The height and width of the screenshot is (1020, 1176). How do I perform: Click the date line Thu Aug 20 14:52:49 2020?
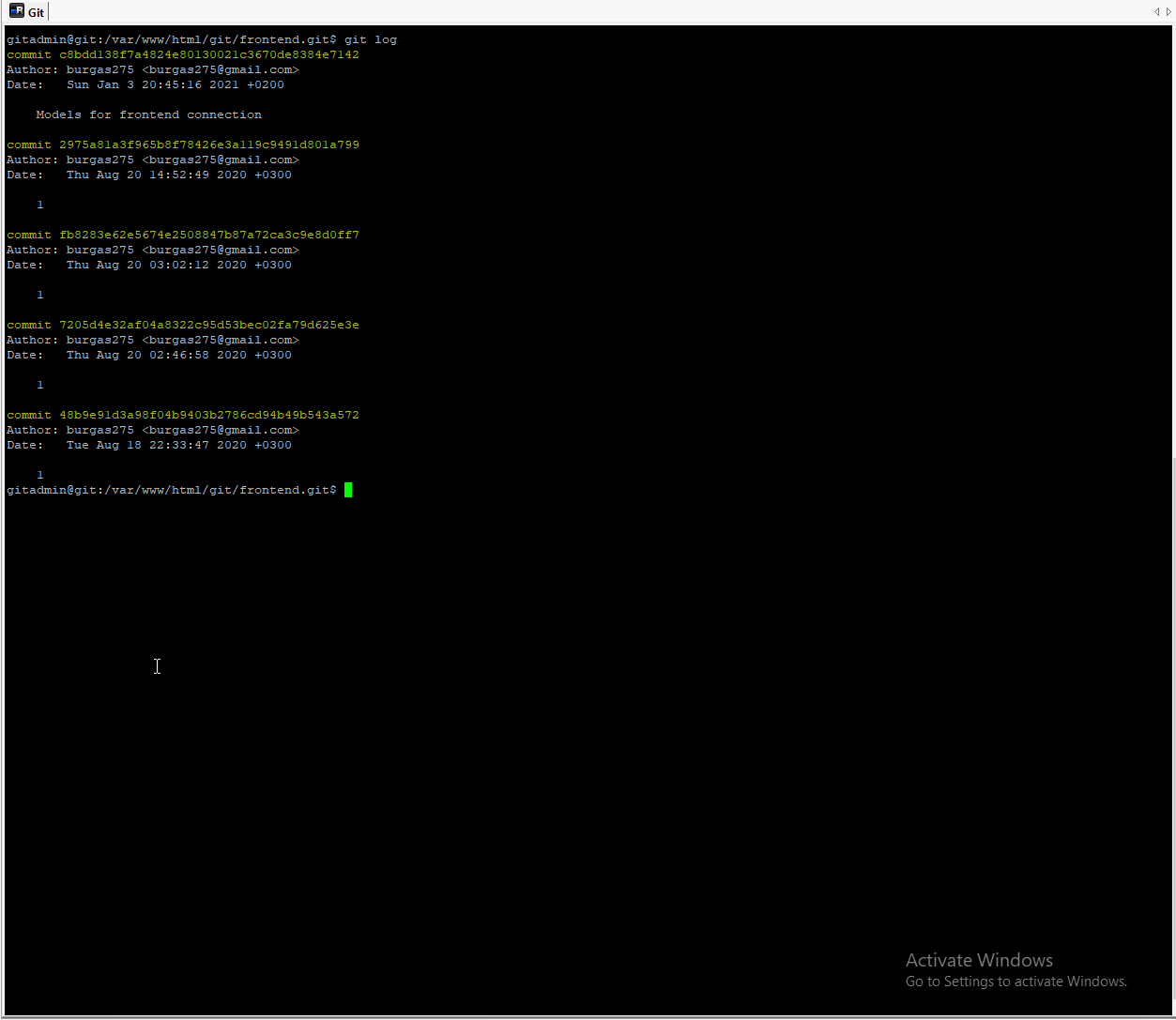pos(149,175)
